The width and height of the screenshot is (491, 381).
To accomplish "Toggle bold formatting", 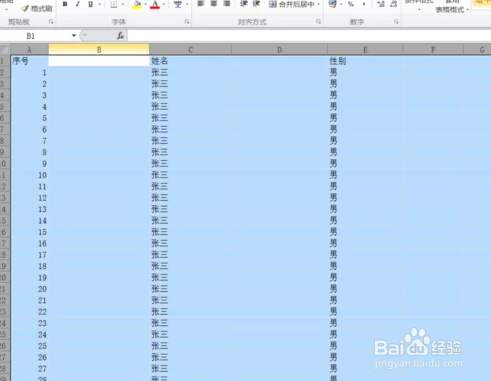I will [x=65, y=4].
